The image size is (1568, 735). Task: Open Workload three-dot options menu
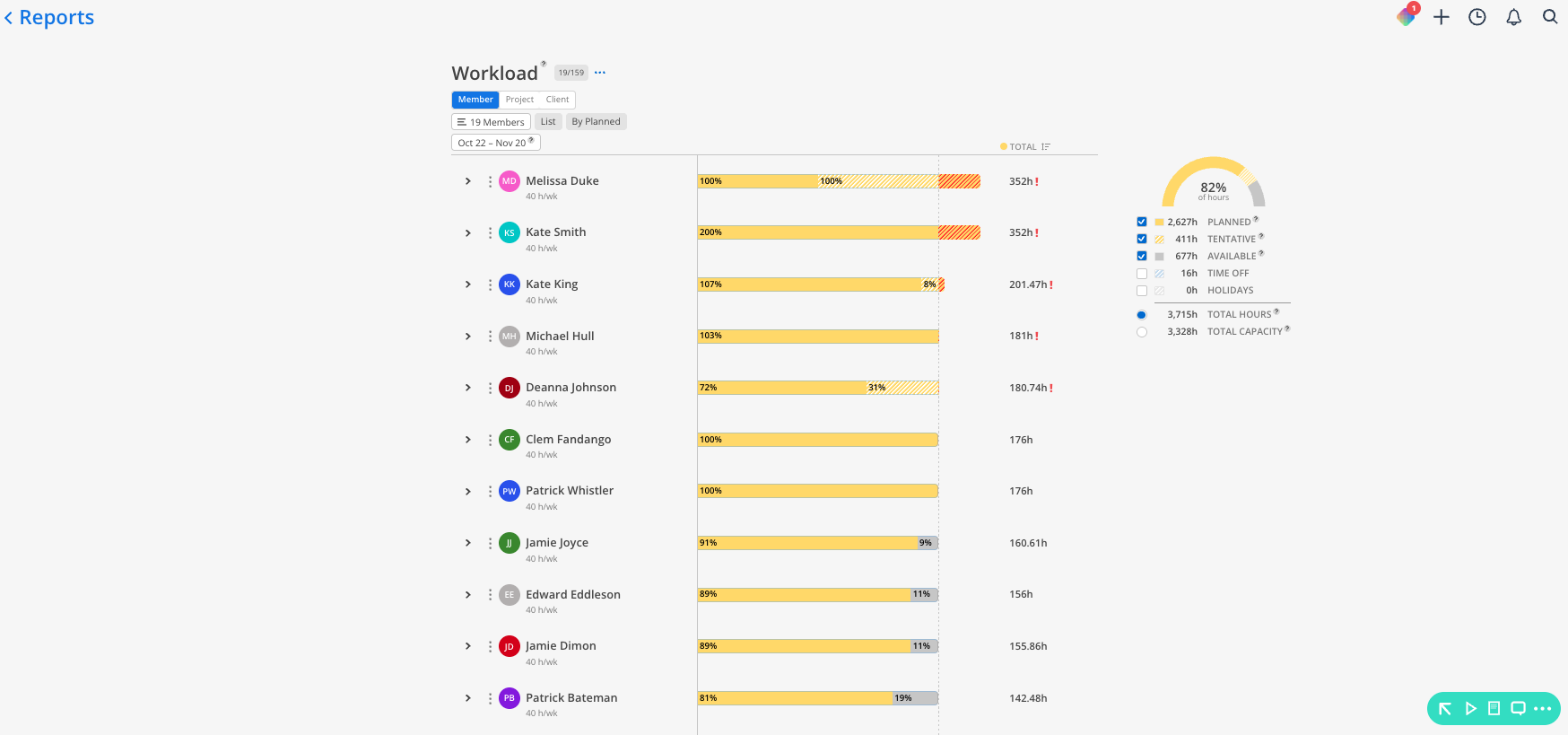(x=600, y=73)
